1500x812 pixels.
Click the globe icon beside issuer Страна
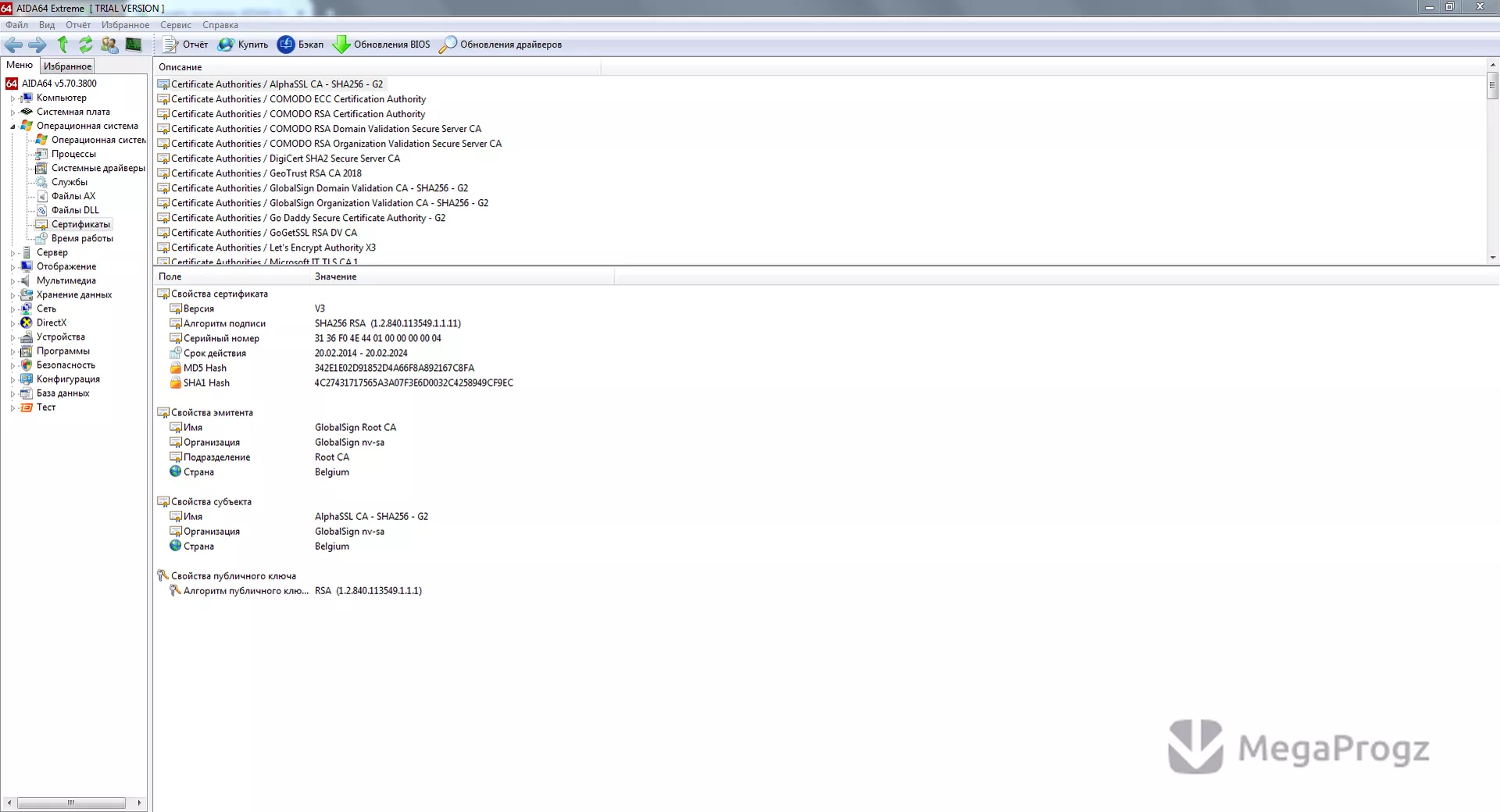coord(176,472)
